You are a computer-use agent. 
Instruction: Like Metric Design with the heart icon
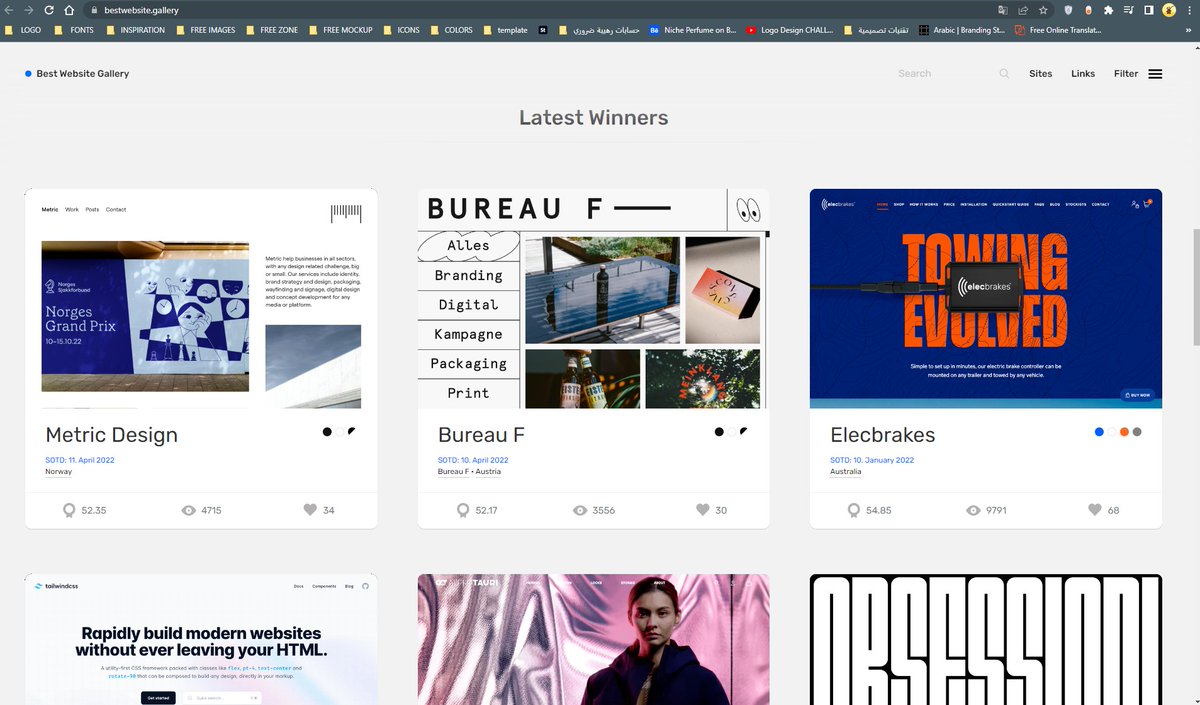(x=310, y=510)
